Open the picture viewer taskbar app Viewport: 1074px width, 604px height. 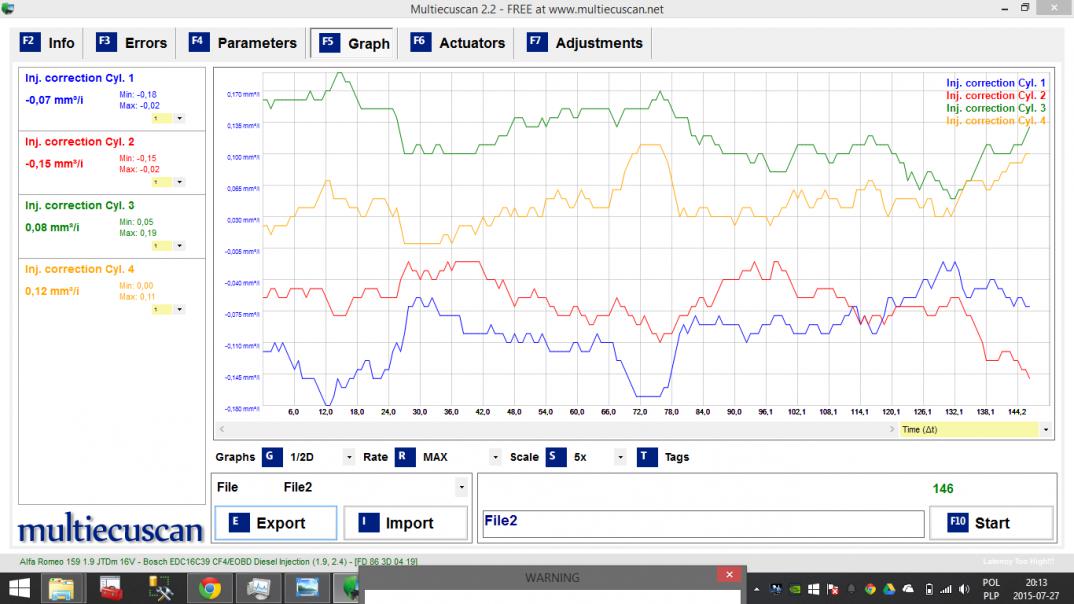259,589
